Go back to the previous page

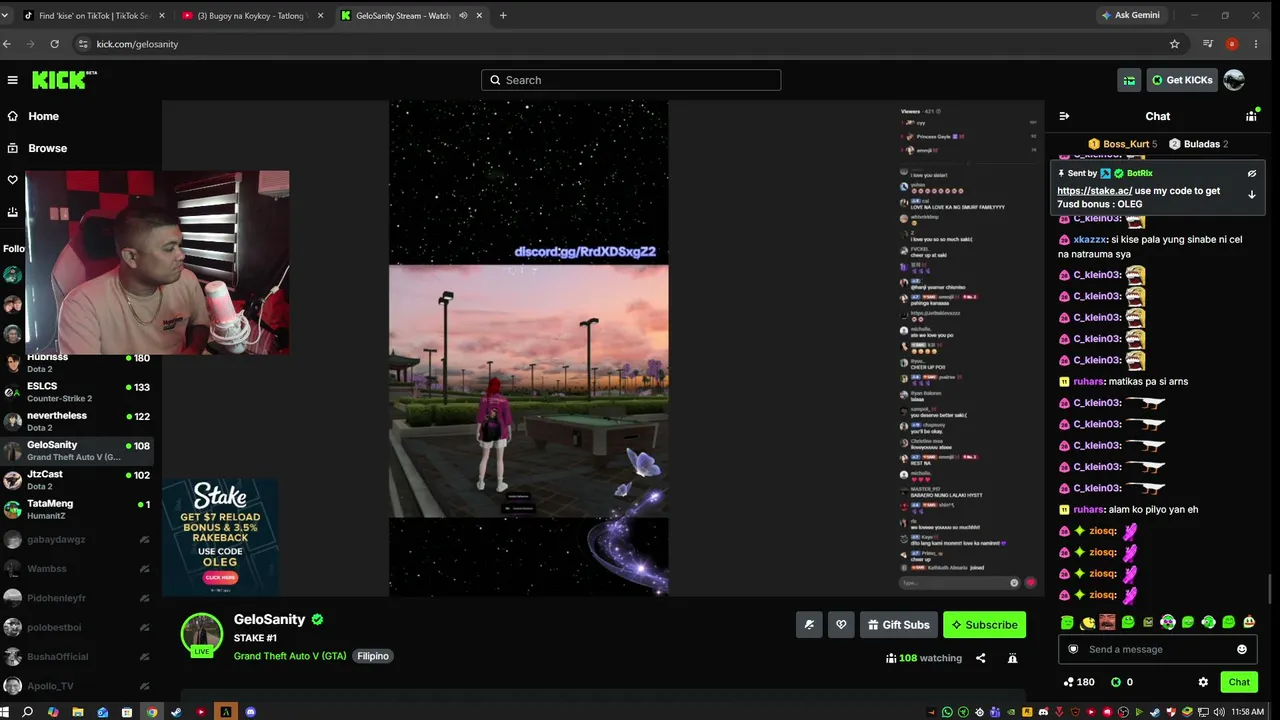point(7,44)
